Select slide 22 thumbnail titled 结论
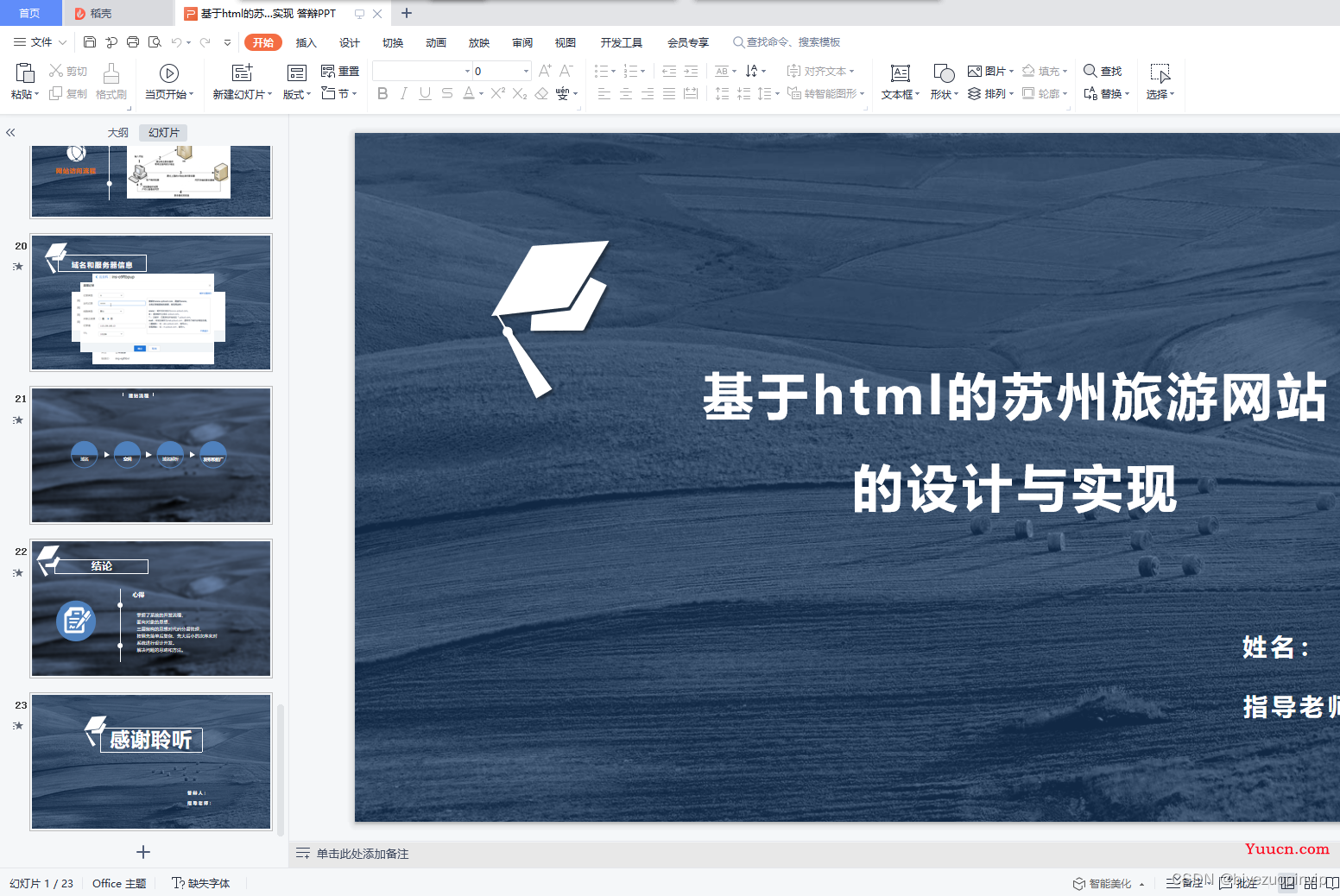The width and height of the screenshot is (1340, 896). tap(151, 608)
